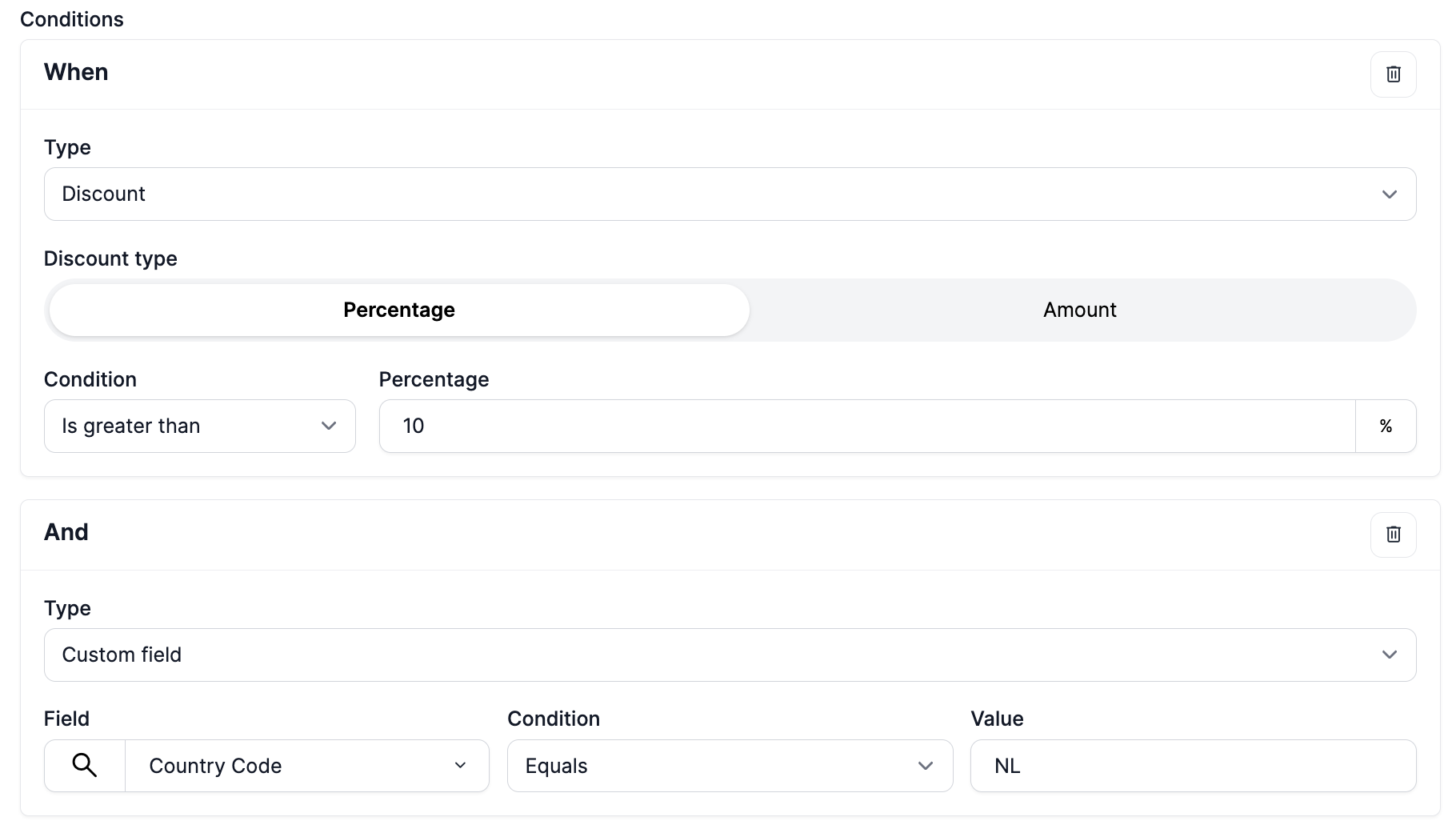Focus the Value field containing NL
Image resolution: width=1456 pixels, height=829 pixels.
coord(1192,766)
